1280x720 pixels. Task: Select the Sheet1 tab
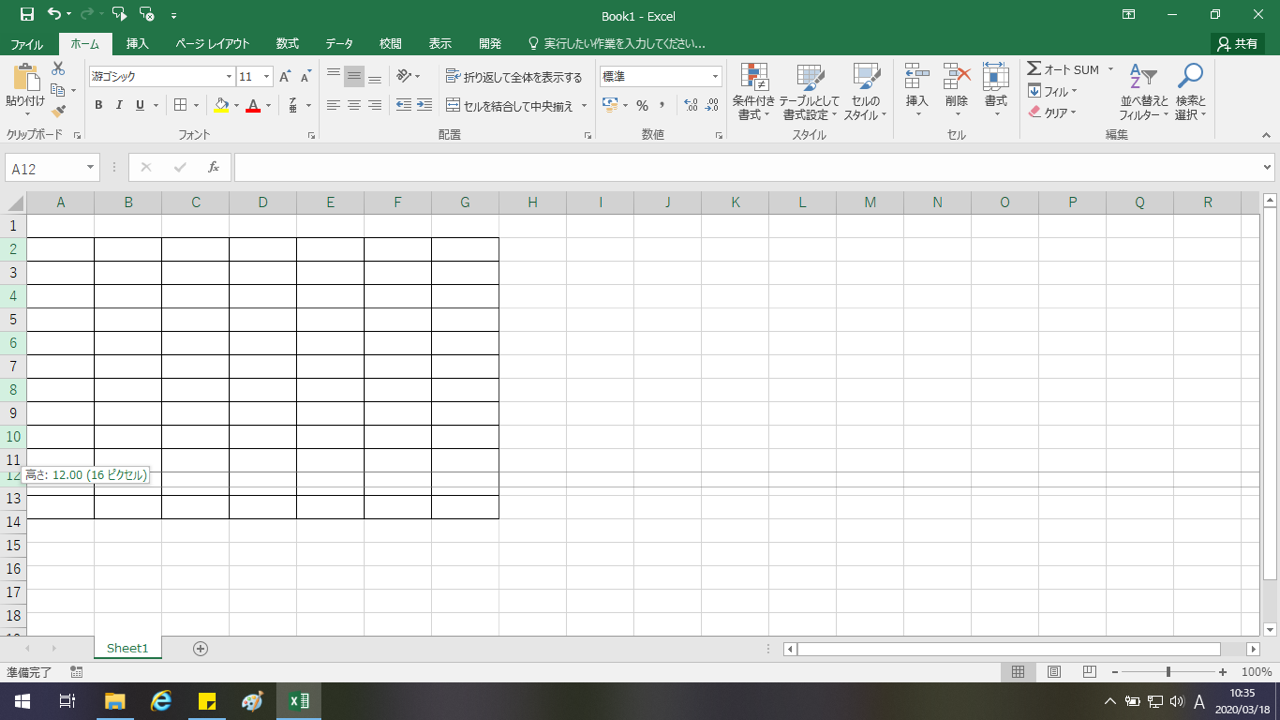[127, 648]
